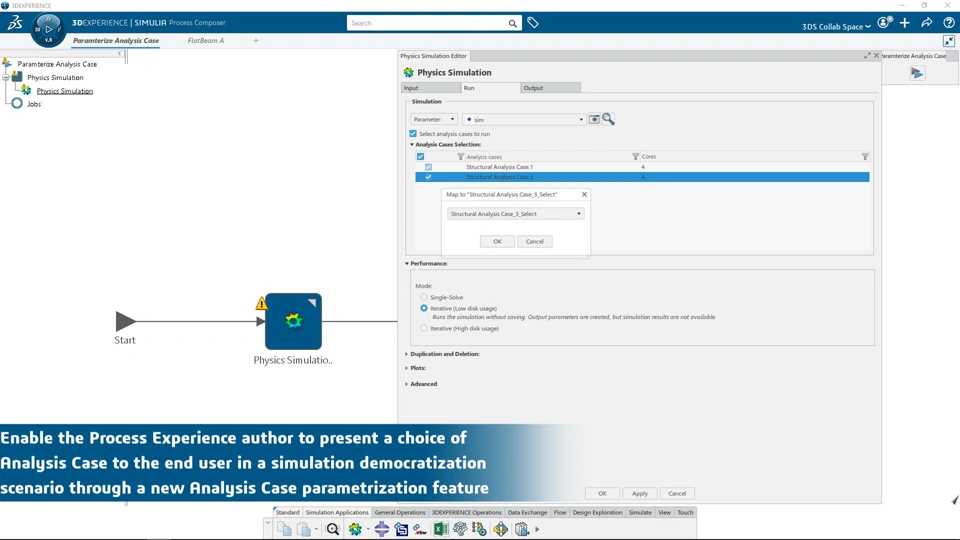Click Cancel at bottom of editor
960x540 pixels.
(677, 493)
